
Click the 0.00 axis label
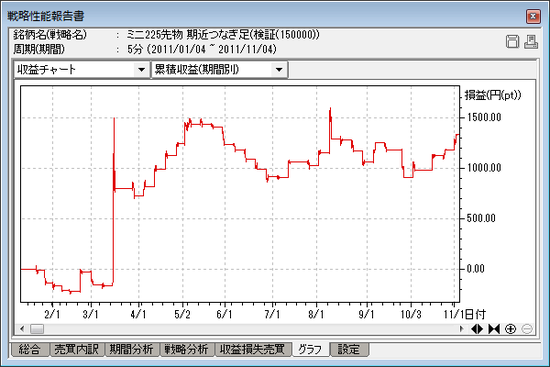click(476, 269)
